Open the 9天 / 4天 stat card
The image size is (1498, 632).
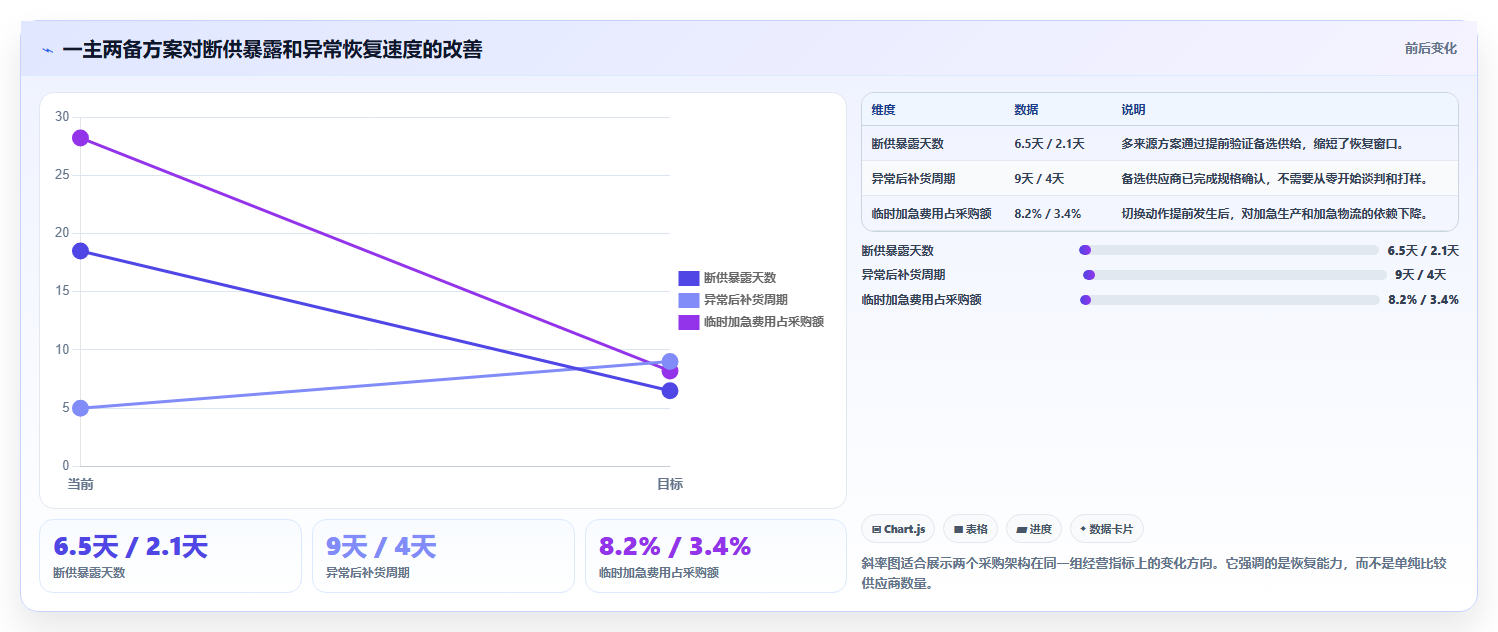click(443, 556)
